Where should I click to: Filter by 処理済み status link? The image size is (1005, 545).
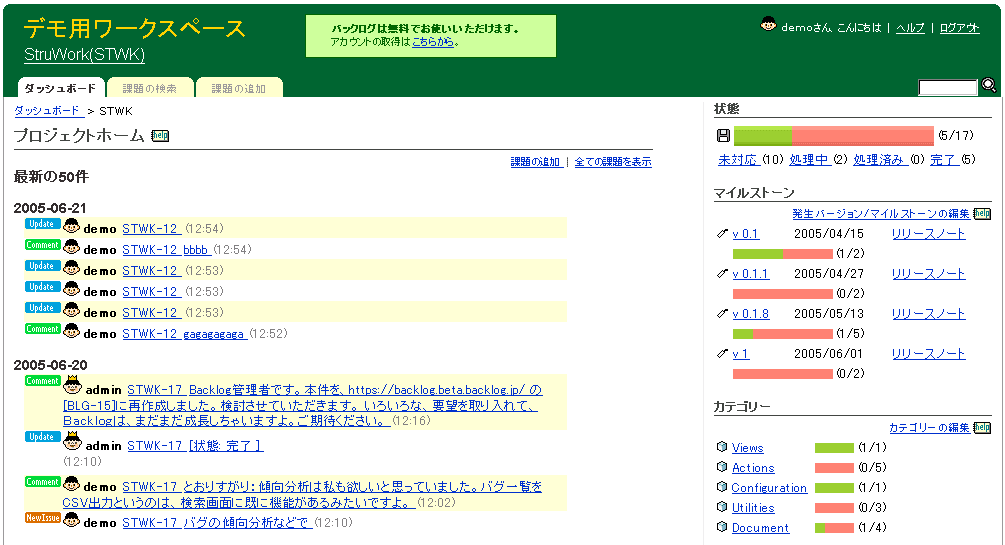881,160
